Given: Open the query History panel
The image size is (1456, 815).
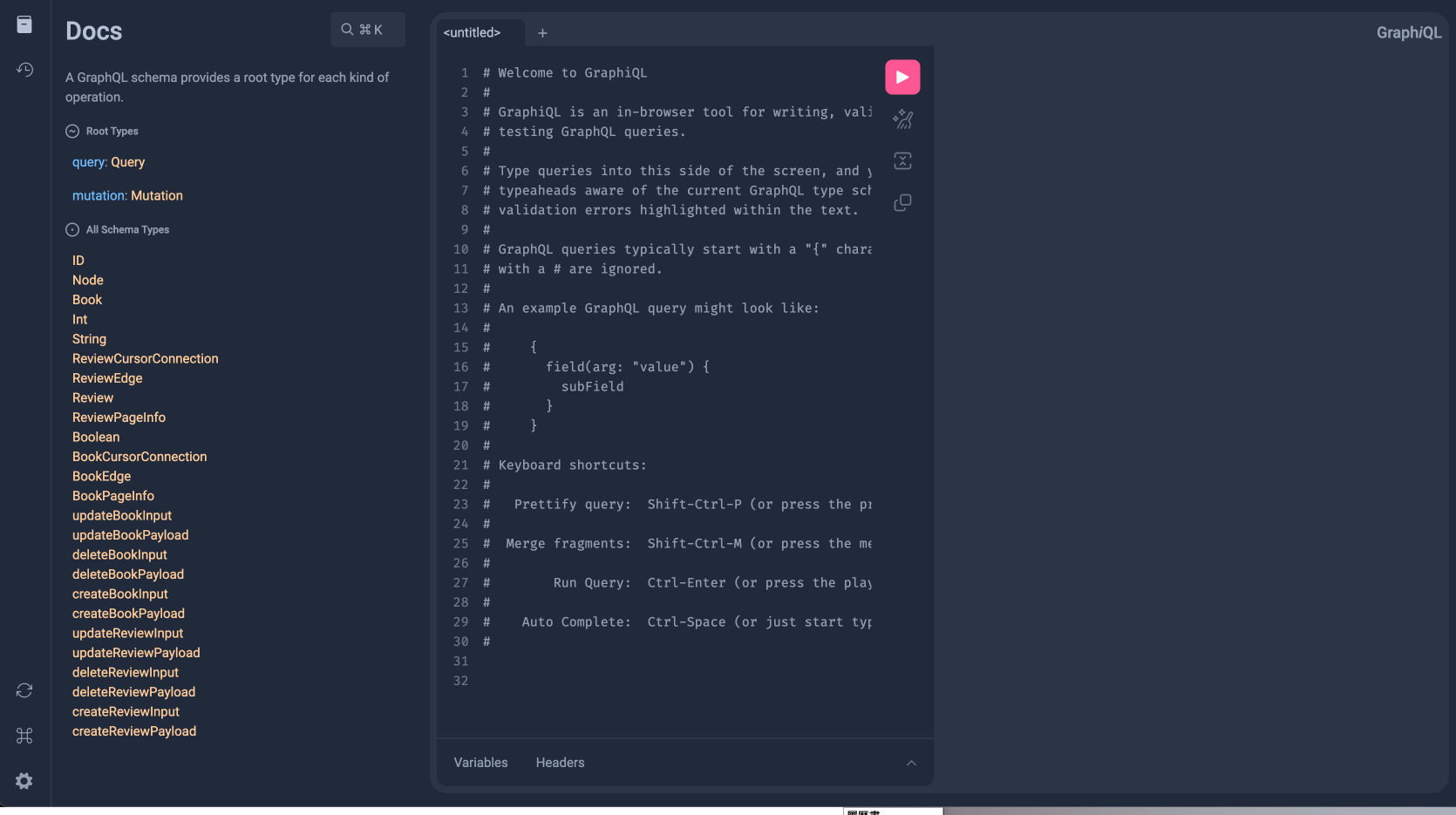Looking at the screenshot, I should (x=24, y=70).
